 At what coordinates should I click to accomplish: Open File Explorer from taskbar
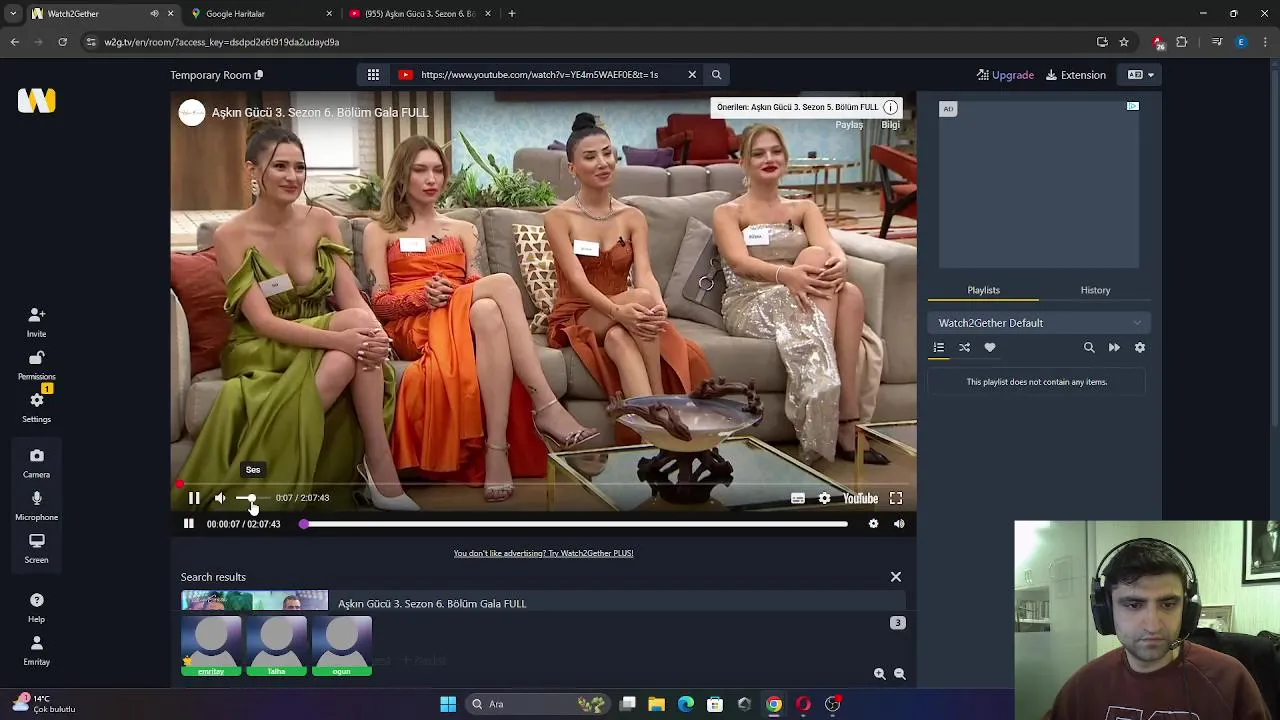pyautogui.click(x=656, y=704)
